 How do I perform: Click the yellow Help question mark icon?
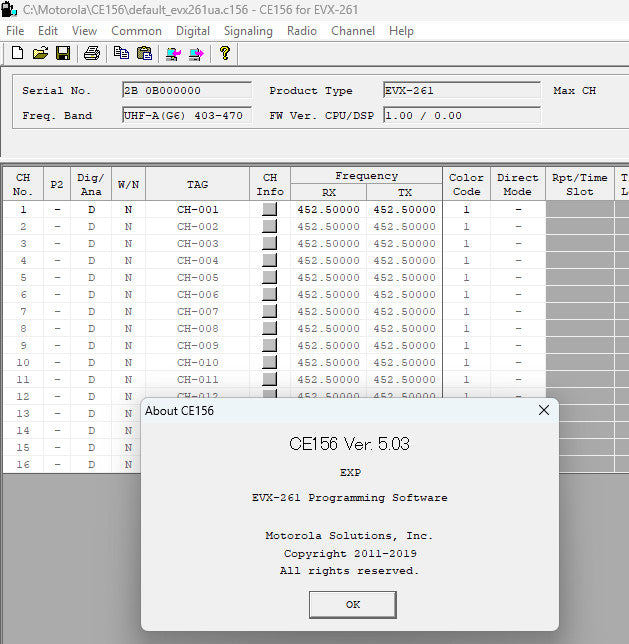[225, 53]
